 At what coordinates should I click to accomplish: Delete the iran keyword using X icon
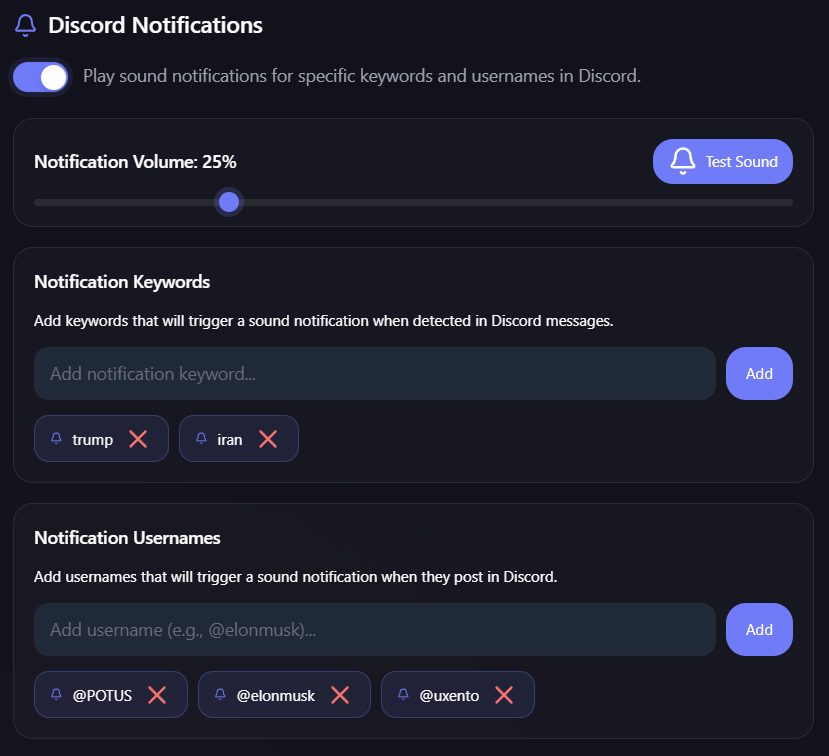[268, 439]
